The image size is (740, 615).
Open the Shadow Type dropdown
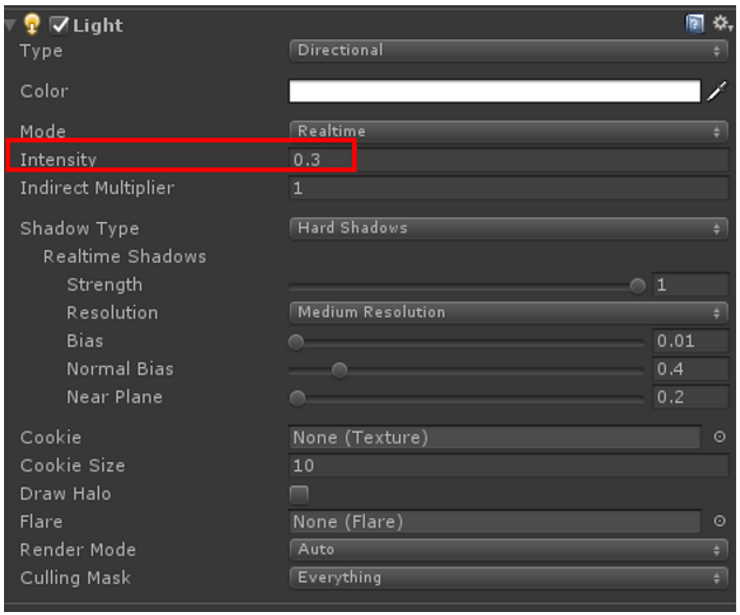click(x=508, y=228)
